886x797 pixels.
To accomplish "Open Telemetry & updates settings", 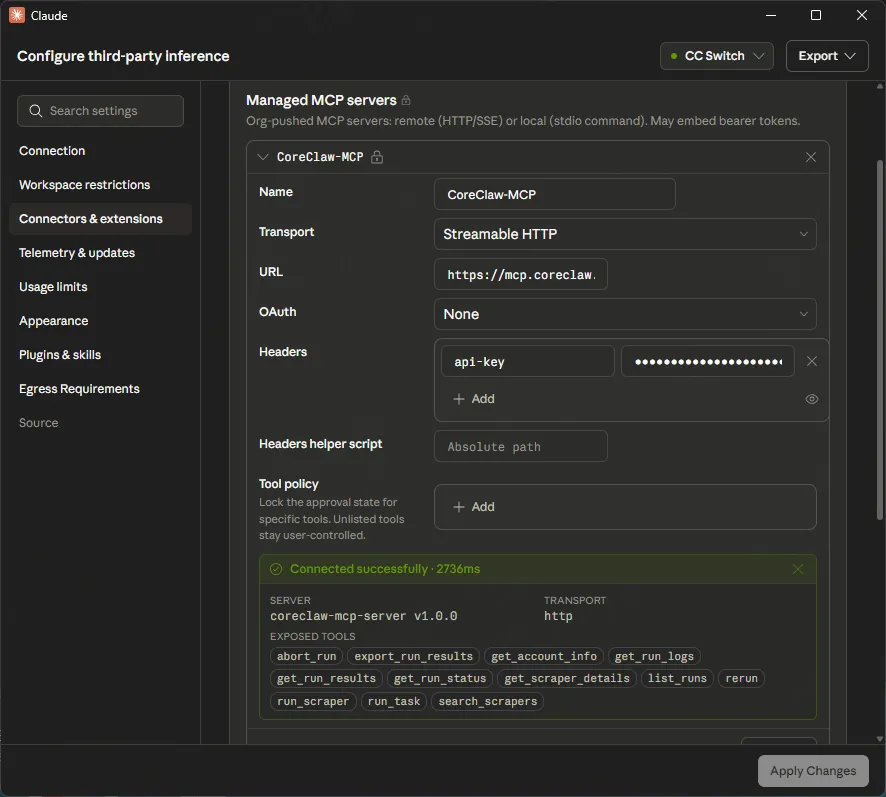I will coord(77,253).
